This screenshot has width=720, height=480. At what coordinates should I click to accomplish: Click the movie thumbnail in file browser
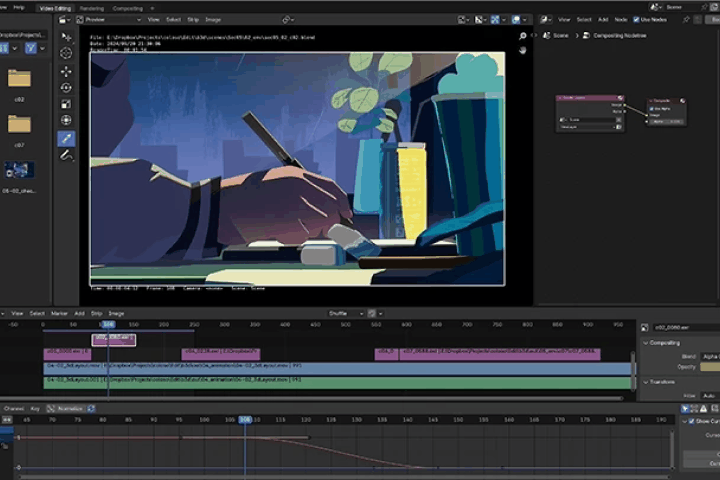pos(19,170)
